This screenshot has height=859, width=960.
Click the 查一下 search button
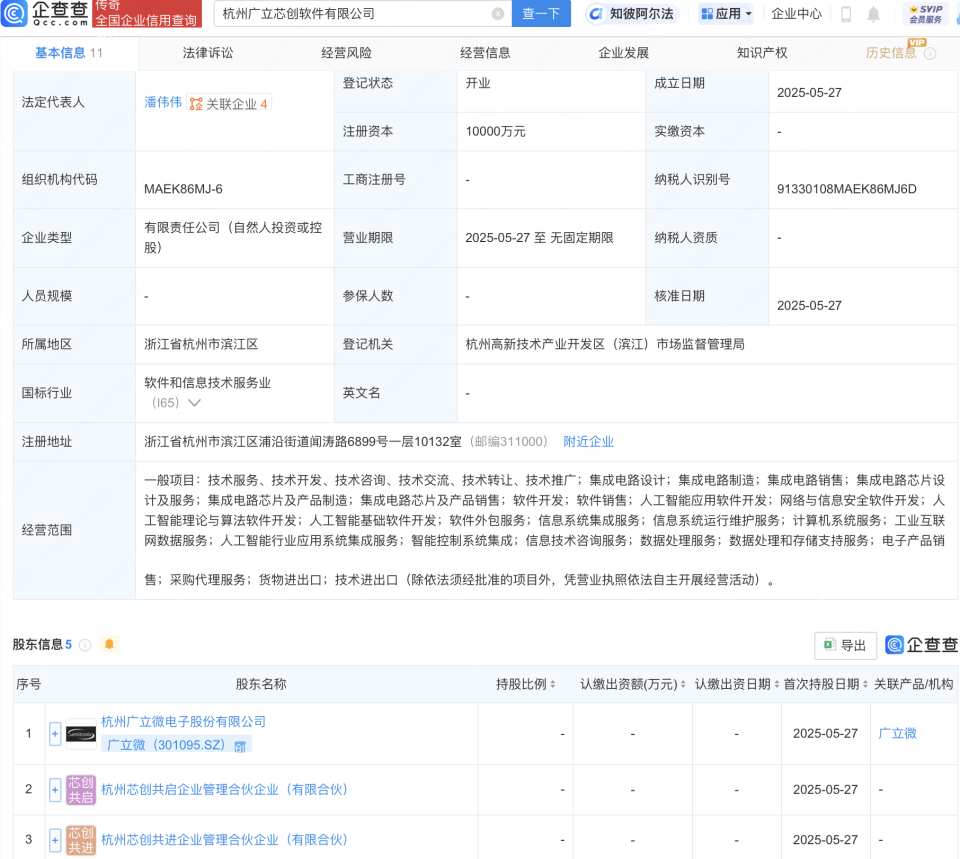[x=541, y=13]
